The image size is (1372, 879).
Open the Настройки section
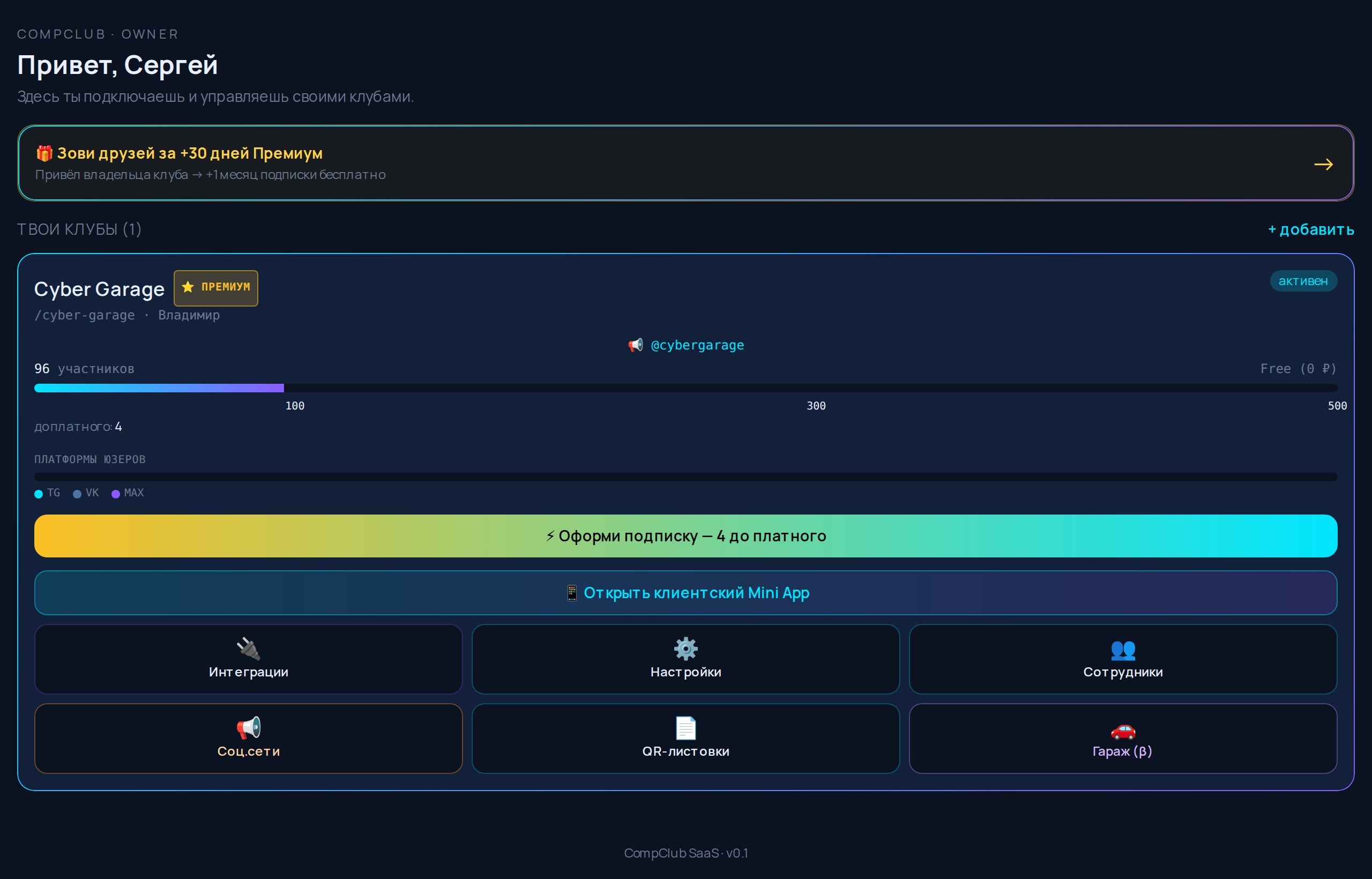tap(685, 659)
